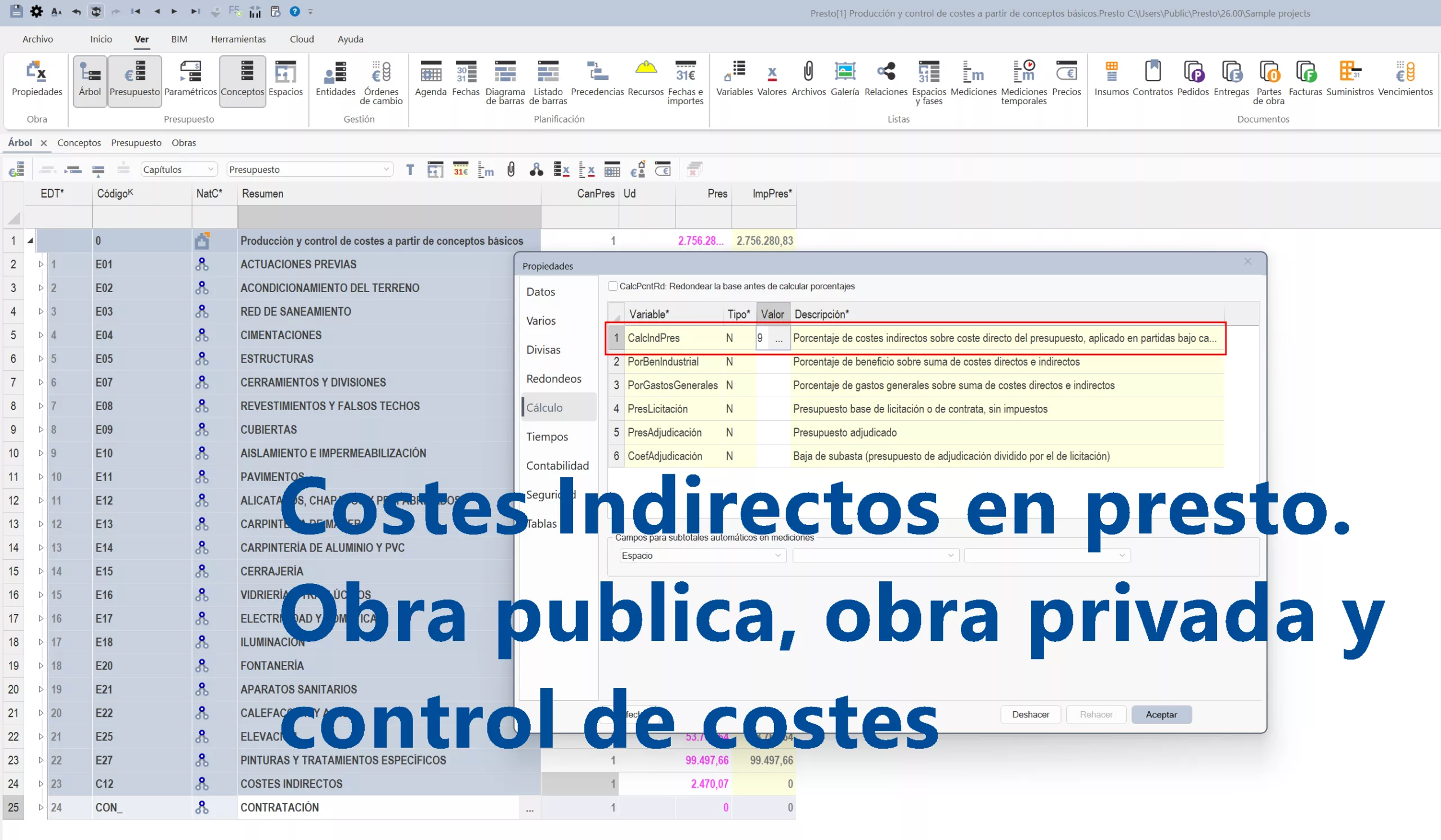
Task: Switch to the Conceptos window tab
Action: pos(79,143)
